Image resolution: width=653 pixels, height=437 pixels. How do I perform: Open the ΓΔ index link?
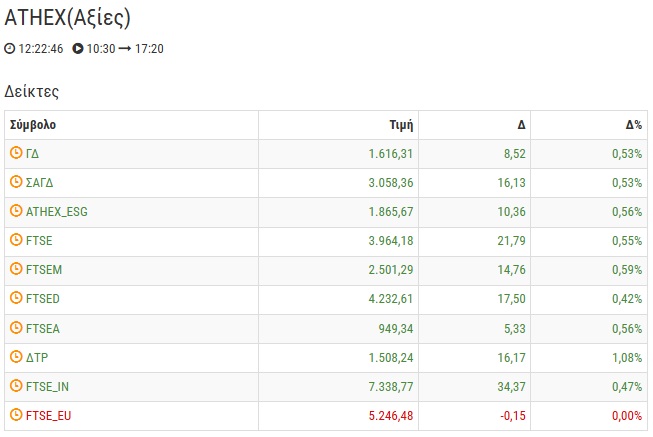coord(33,154)
